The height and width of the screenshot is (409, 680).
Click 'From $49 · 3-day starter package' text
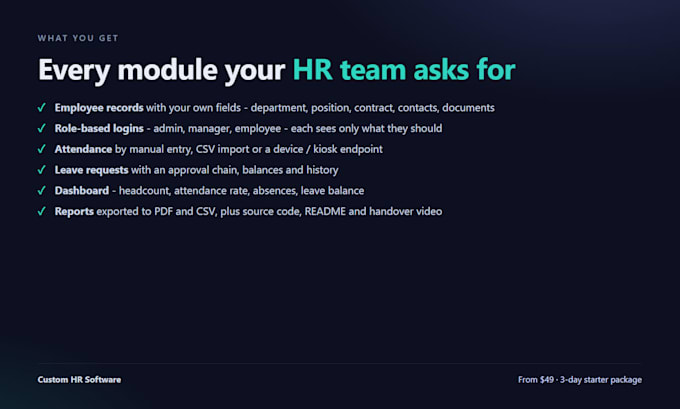click(580, 380)
